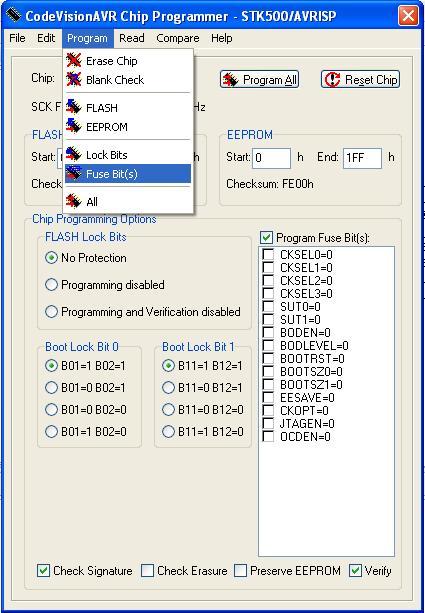Select EEPROM in the Program menu
The height and width of the screenshot is (613, 425).
click(128, 127)
